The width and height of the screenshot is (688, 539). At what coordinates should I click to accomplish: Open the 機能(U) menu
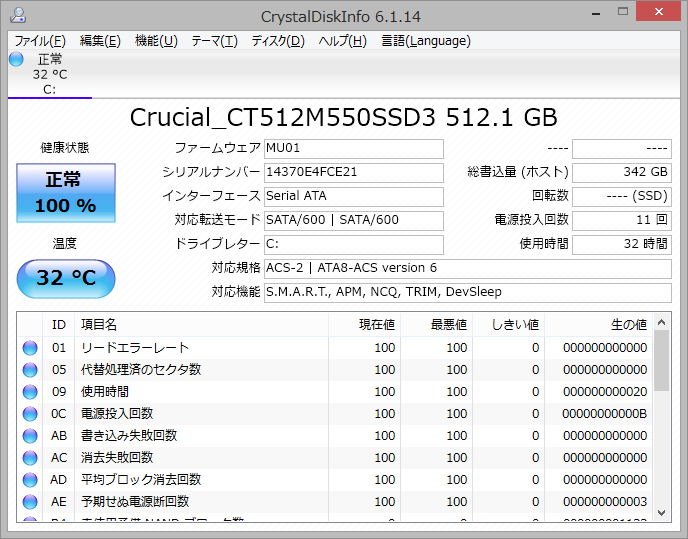coord(156,41)
